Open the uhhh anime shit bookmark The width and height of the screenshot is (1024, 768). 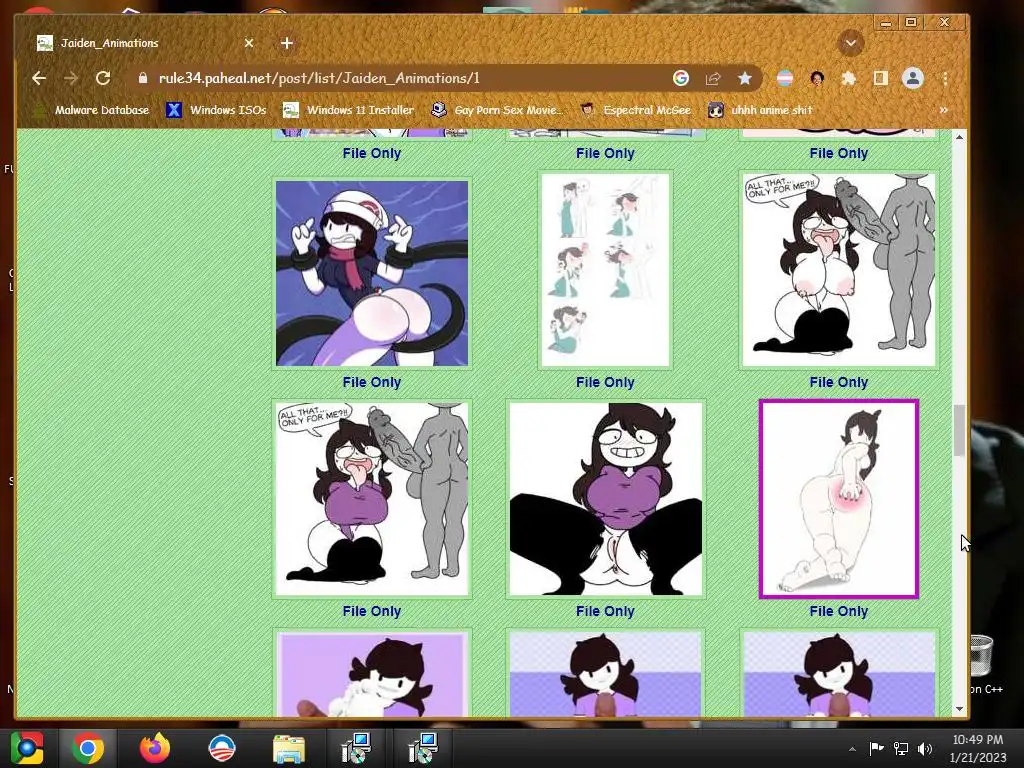[760, 110]
